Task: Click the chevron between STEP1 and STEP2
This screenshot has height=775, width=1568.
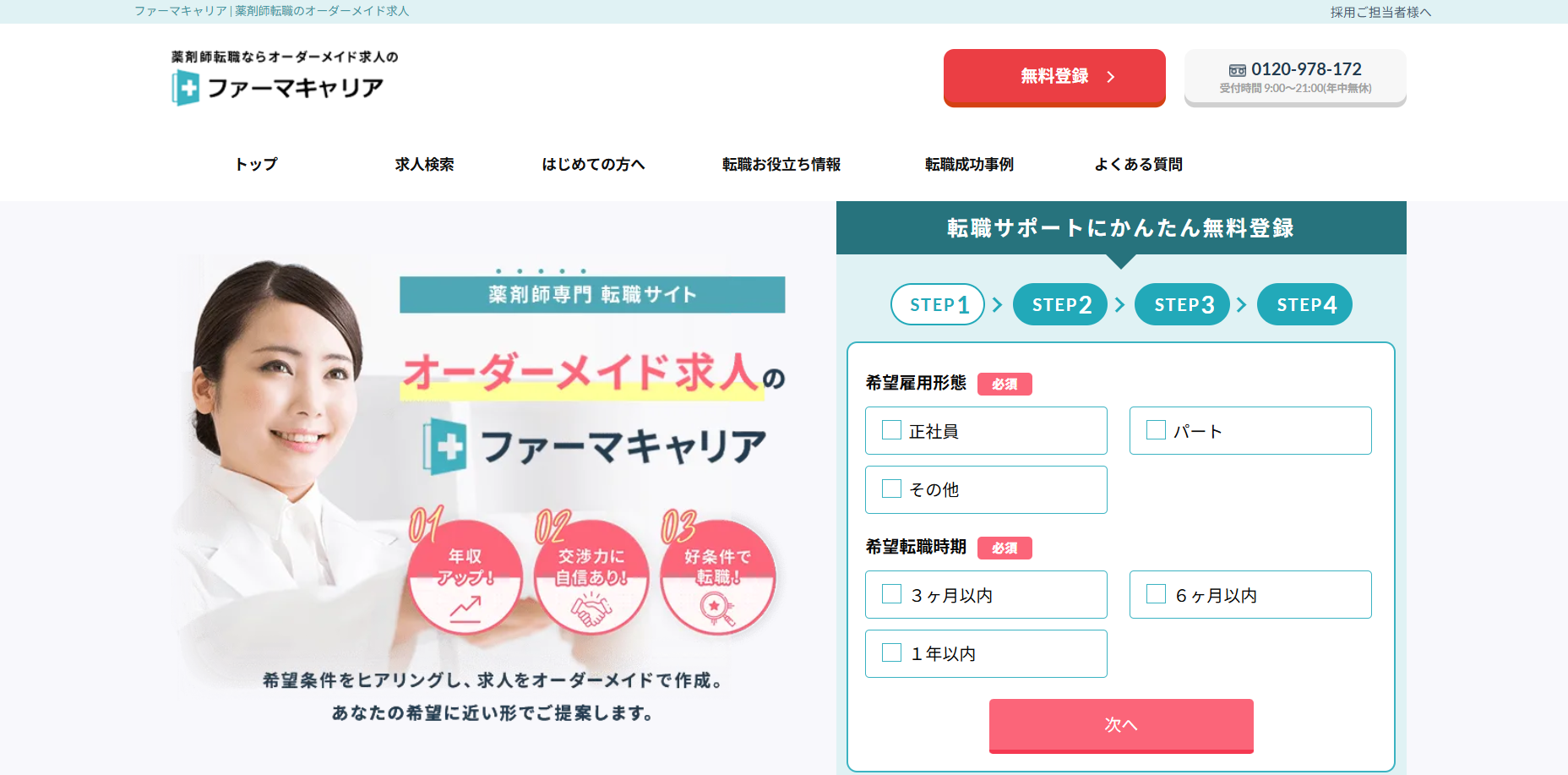Action: pyautogui.click(x=998, y=304)
